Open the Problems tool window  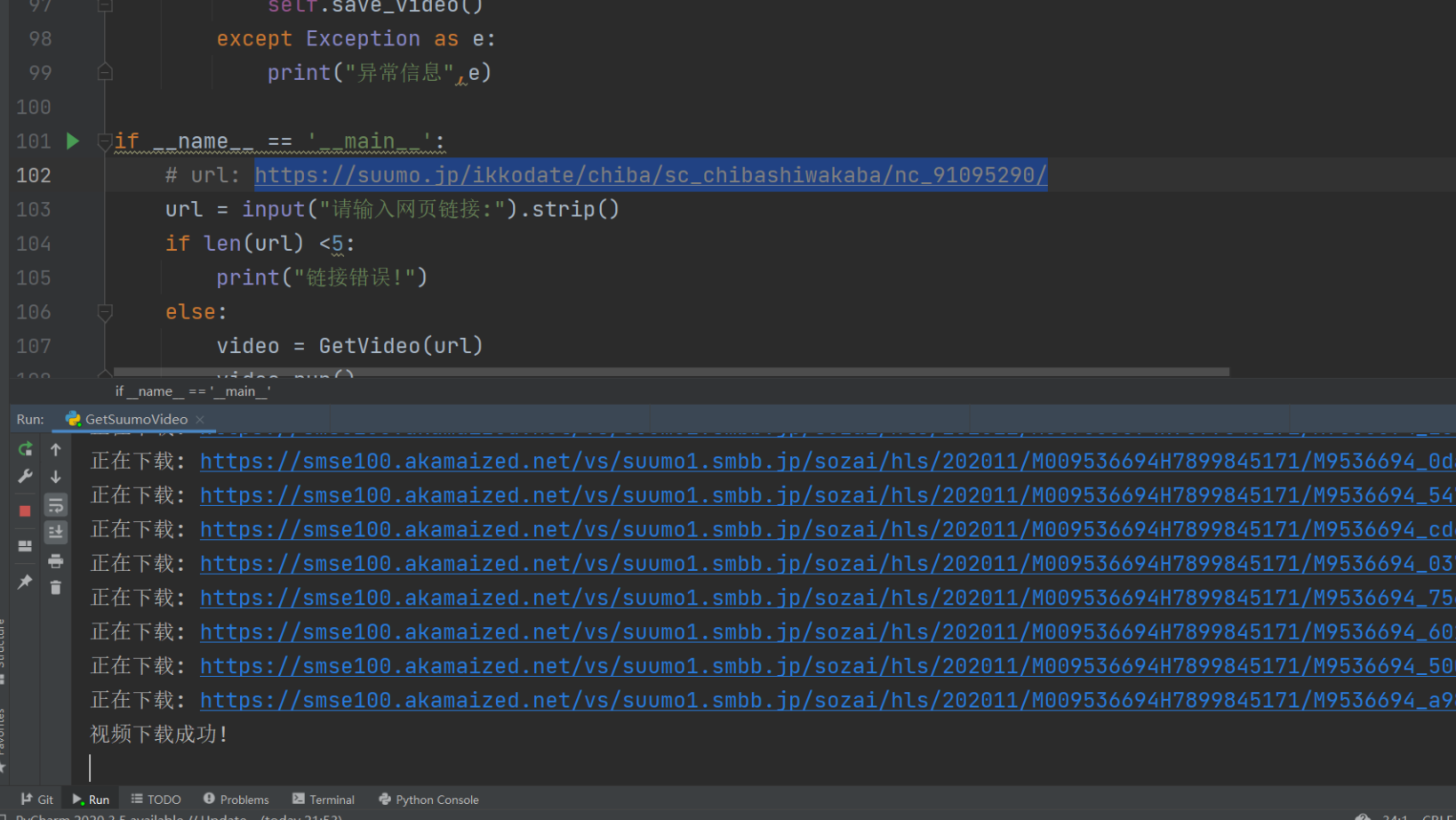236,800
